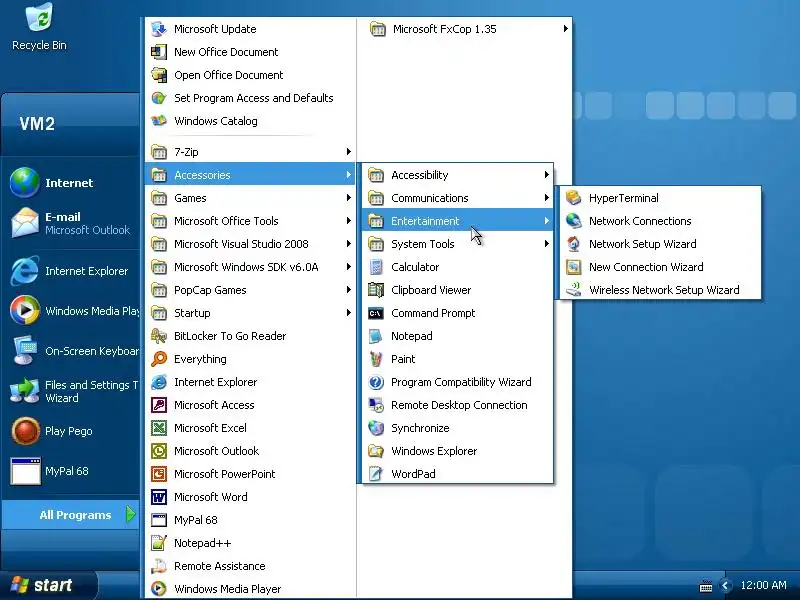800x600 pixels.
Task: Expand the System Tools submenu arrow
Action: click(546, 243)
